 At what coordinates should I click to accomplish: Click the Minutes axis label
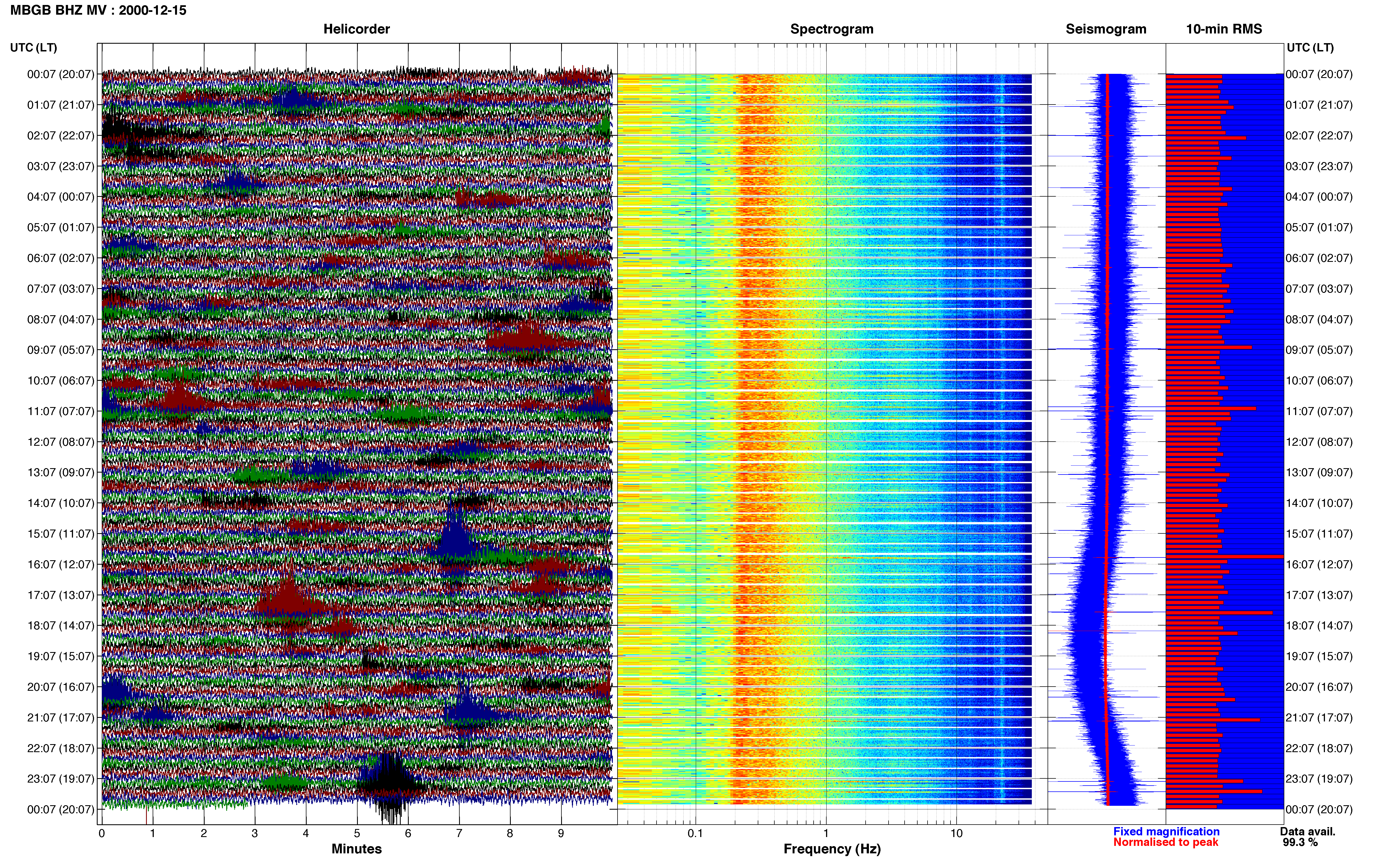[356, 848]
